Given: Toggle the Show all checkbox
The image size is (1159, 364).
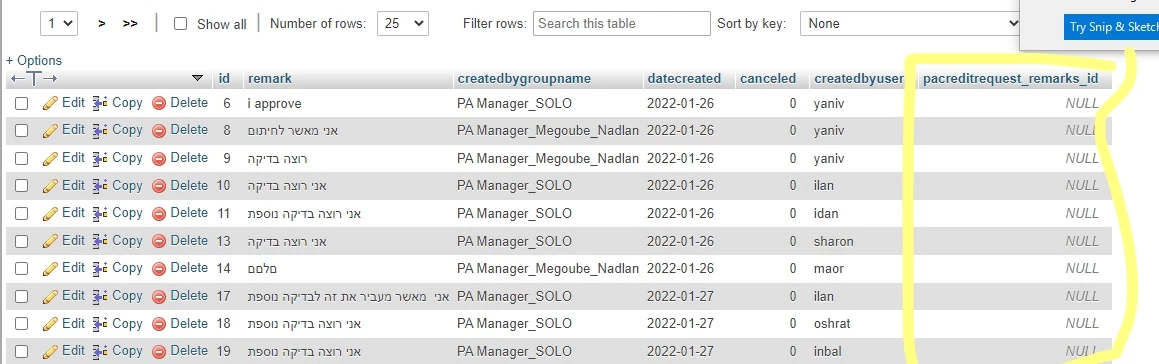Looking at the screenshot, I should [180, 24].
